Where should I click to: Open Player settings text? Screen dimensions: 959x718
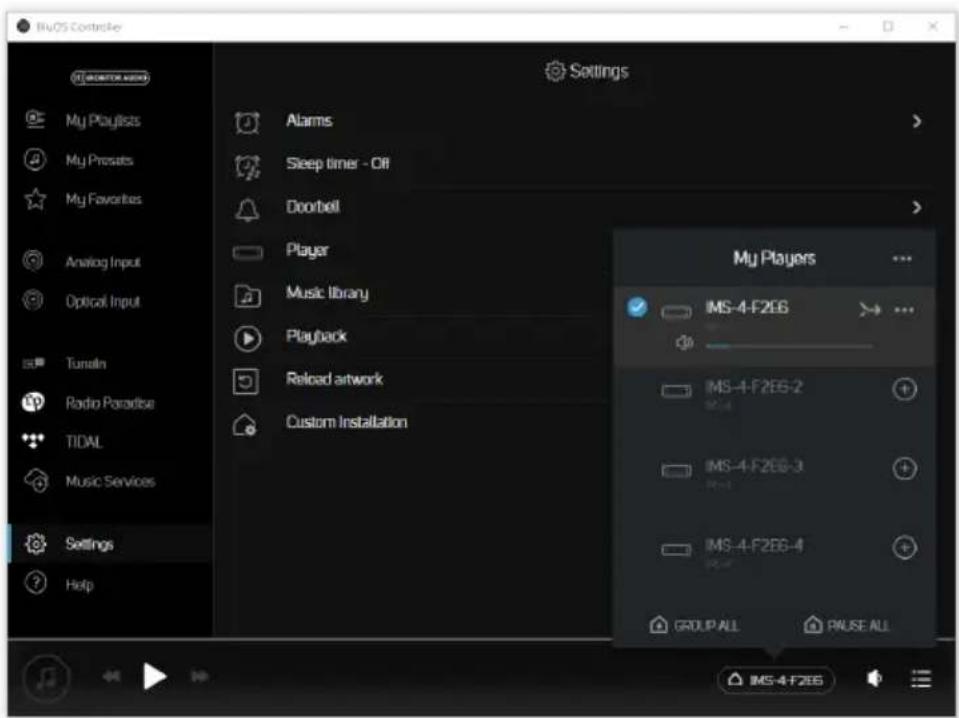(307, 250)
